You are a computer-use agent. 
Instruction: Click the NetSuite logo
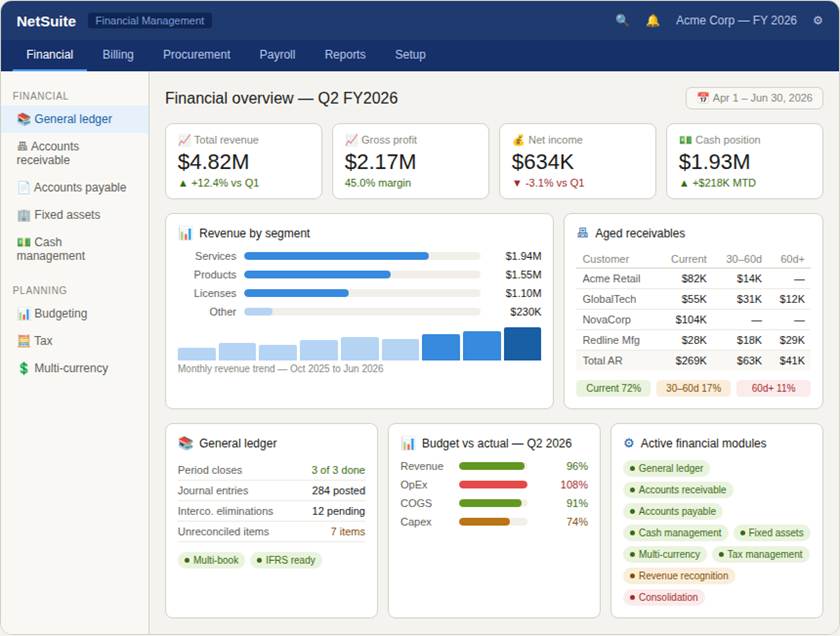click(46, 21)
